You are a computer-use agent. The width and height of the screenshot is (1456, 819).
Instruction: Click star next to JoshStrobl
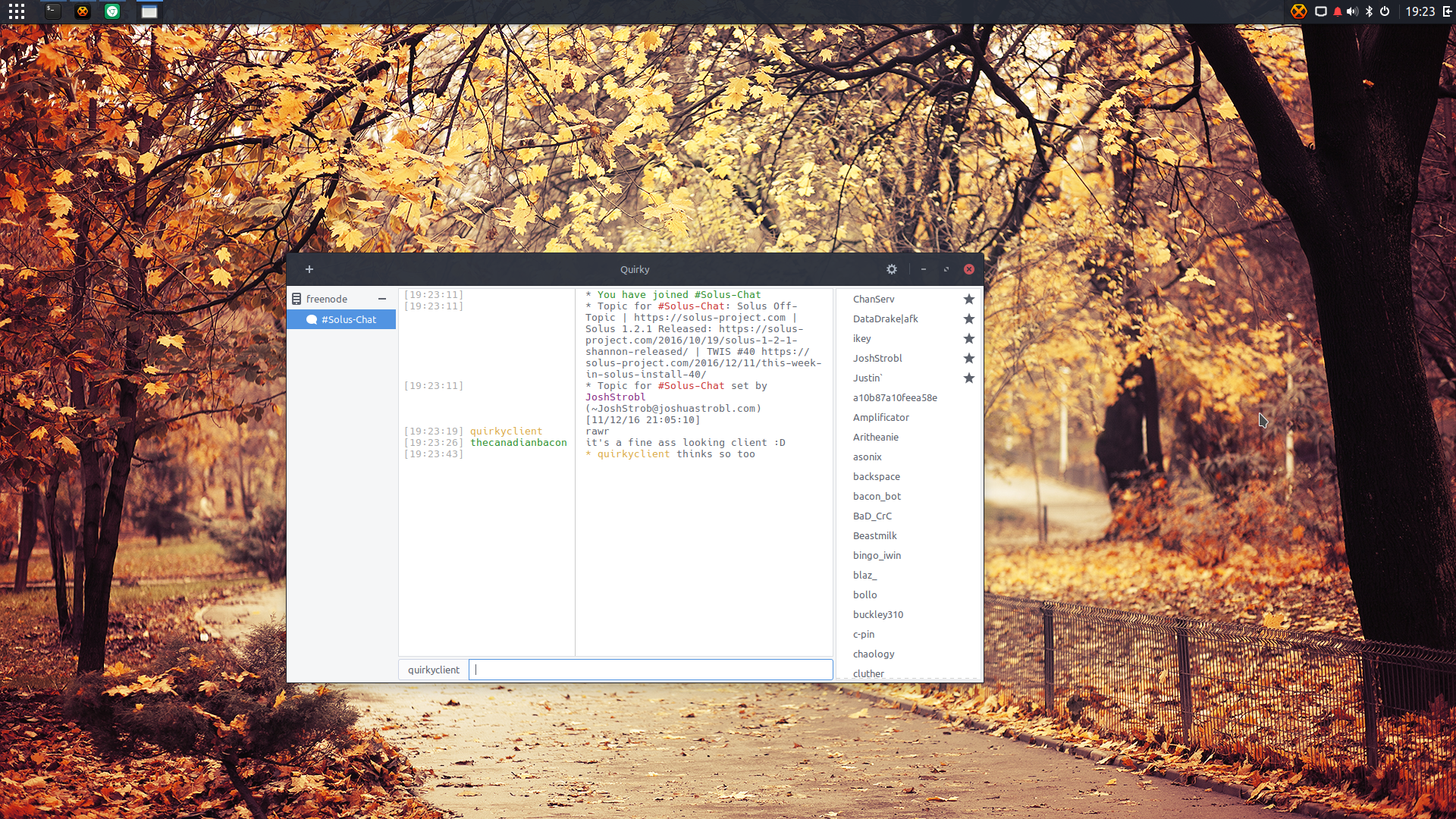click(x=968, y=358)
